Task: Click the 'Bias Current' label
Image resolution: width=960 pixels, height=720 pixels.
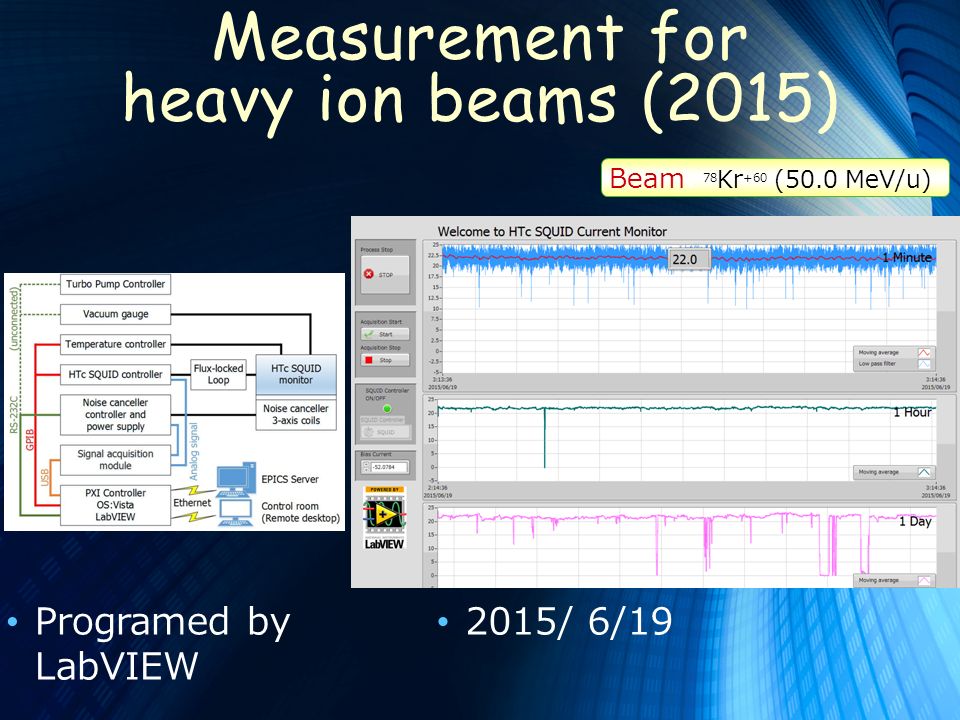Action: [x=376, y=454]
